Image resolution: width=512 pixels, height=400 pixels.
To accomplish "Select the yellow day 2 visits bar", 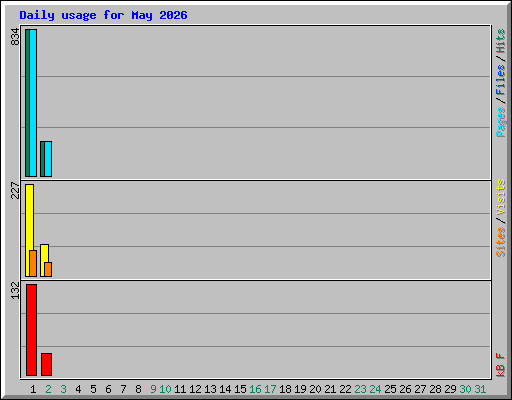I will [x=44, y=260].
